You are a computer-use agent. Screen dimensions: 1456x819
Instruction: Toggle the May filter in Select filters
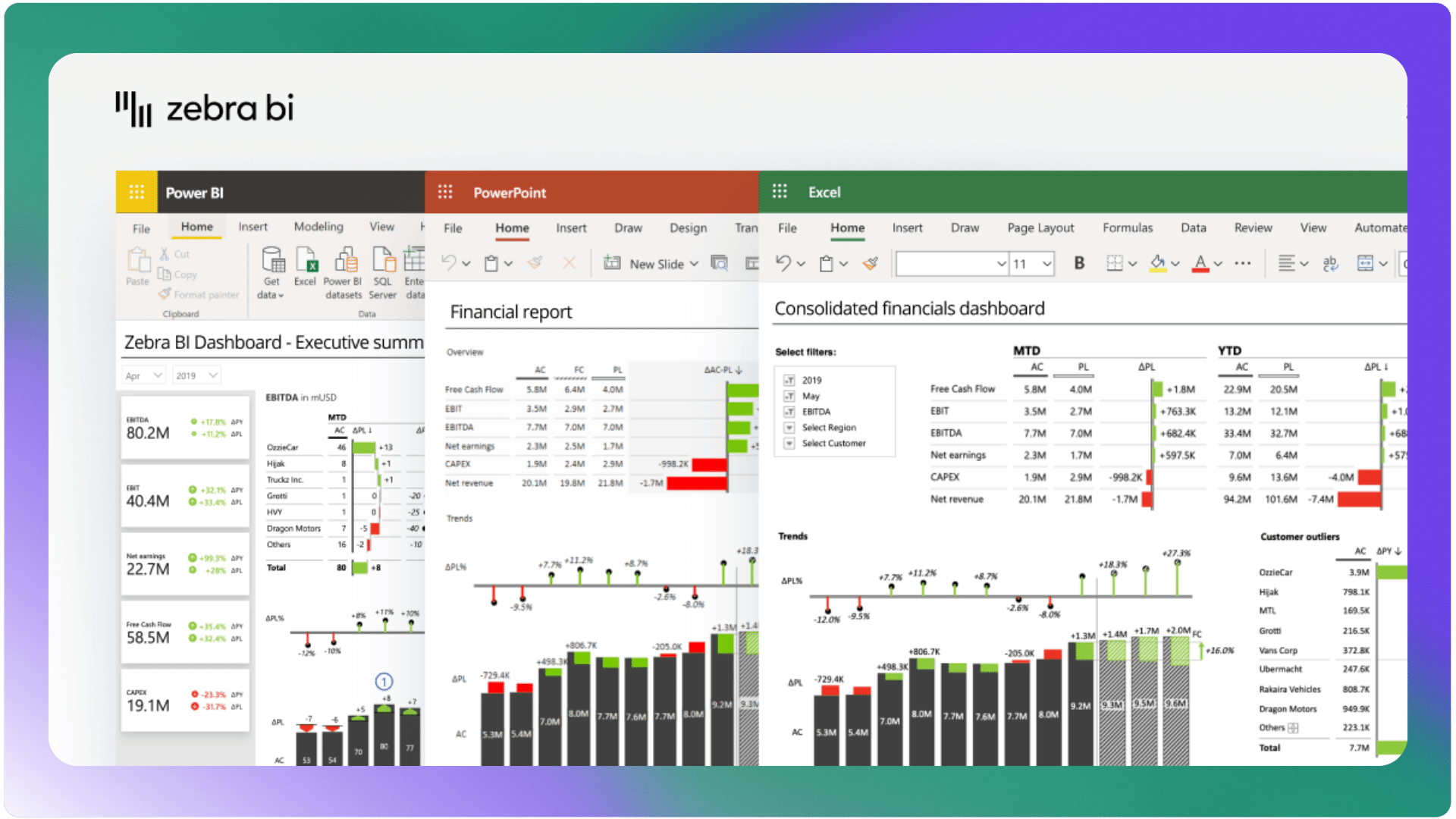point(788,396)
